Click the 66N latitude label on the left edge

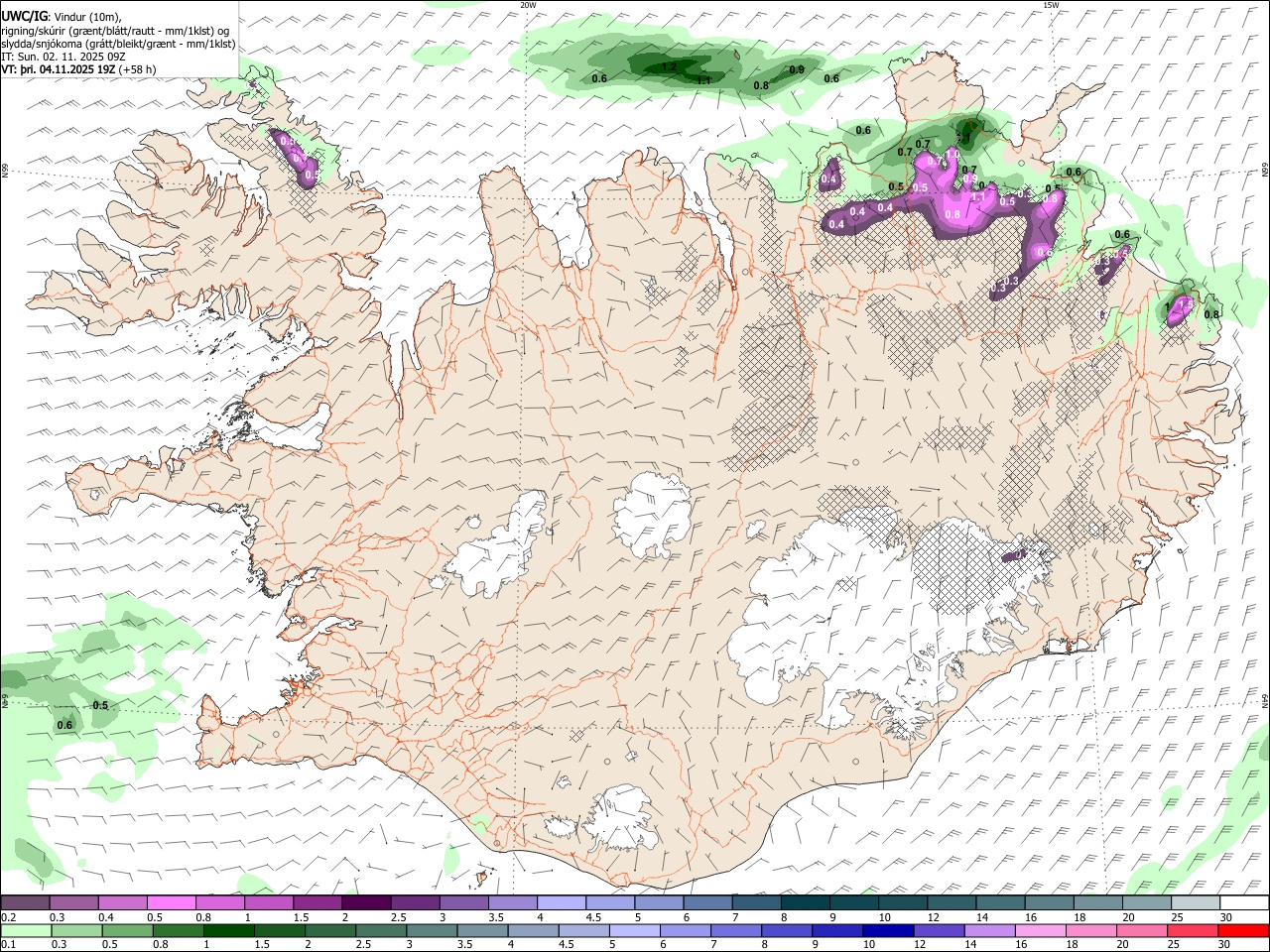[5, 171]
